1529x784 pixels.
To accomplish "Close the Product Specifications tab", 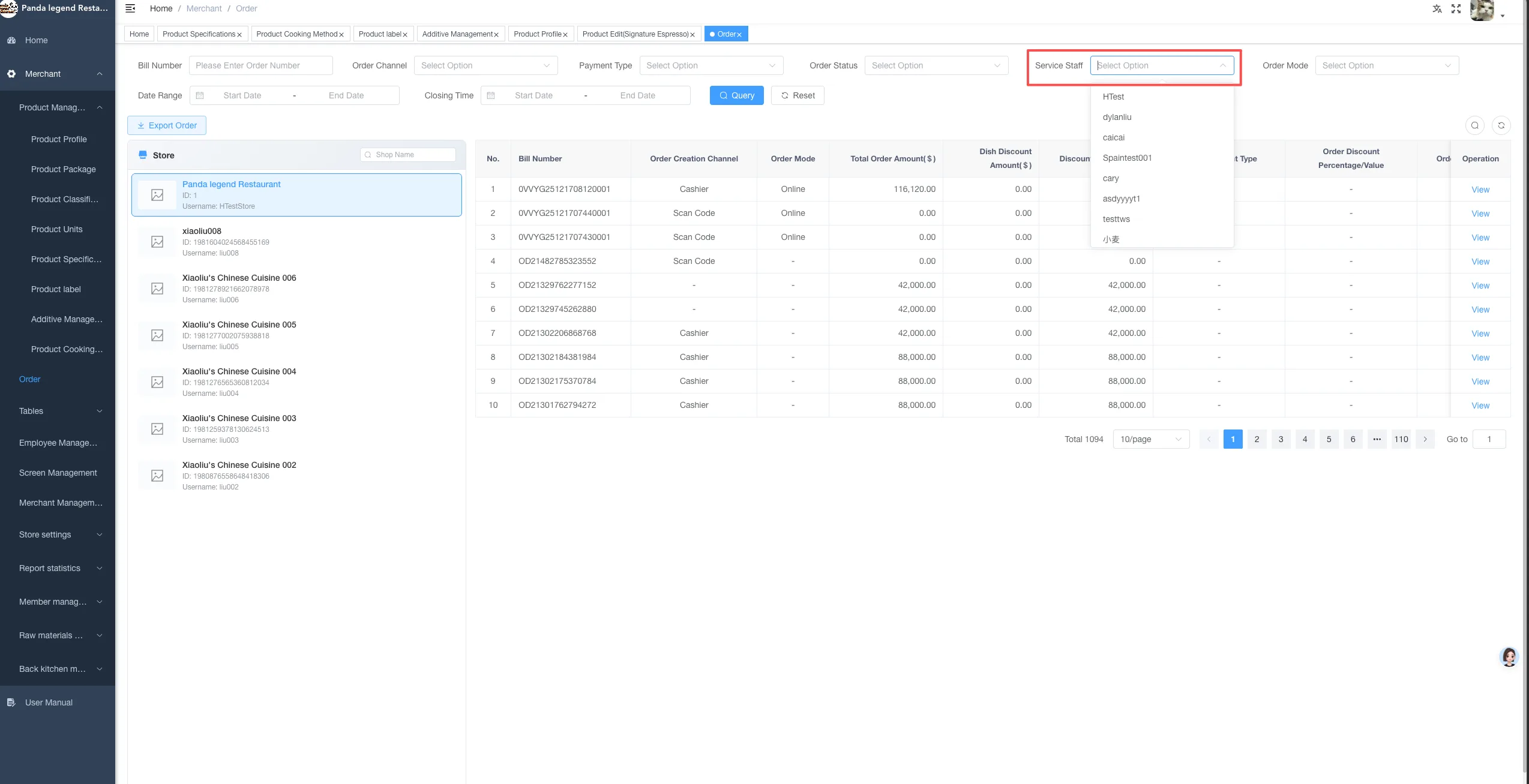I will coord(239,35).
